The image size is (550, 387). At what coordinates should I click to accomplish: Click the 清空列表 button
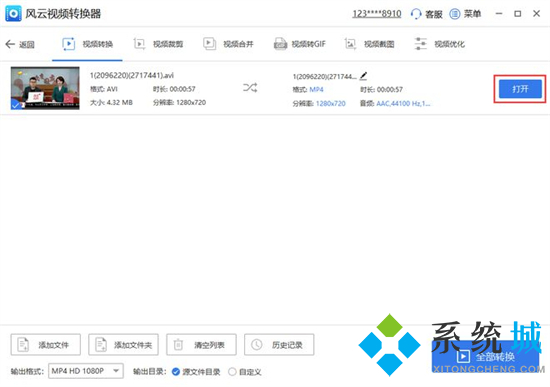tap(201, 345)
